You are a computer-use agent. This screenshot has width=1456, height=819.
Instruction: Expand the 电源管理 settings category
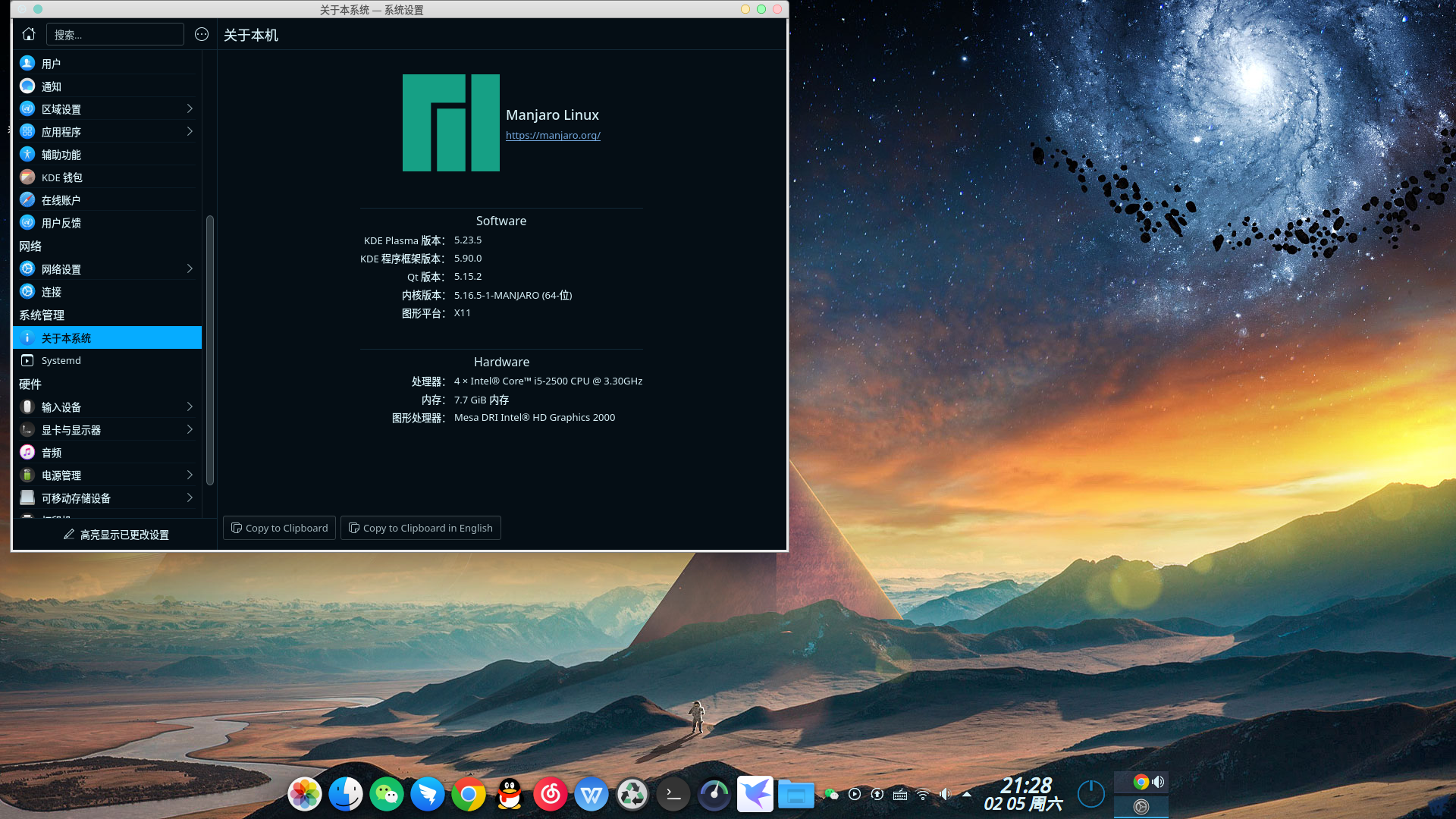pyautogui.click(x=190, y=475)
